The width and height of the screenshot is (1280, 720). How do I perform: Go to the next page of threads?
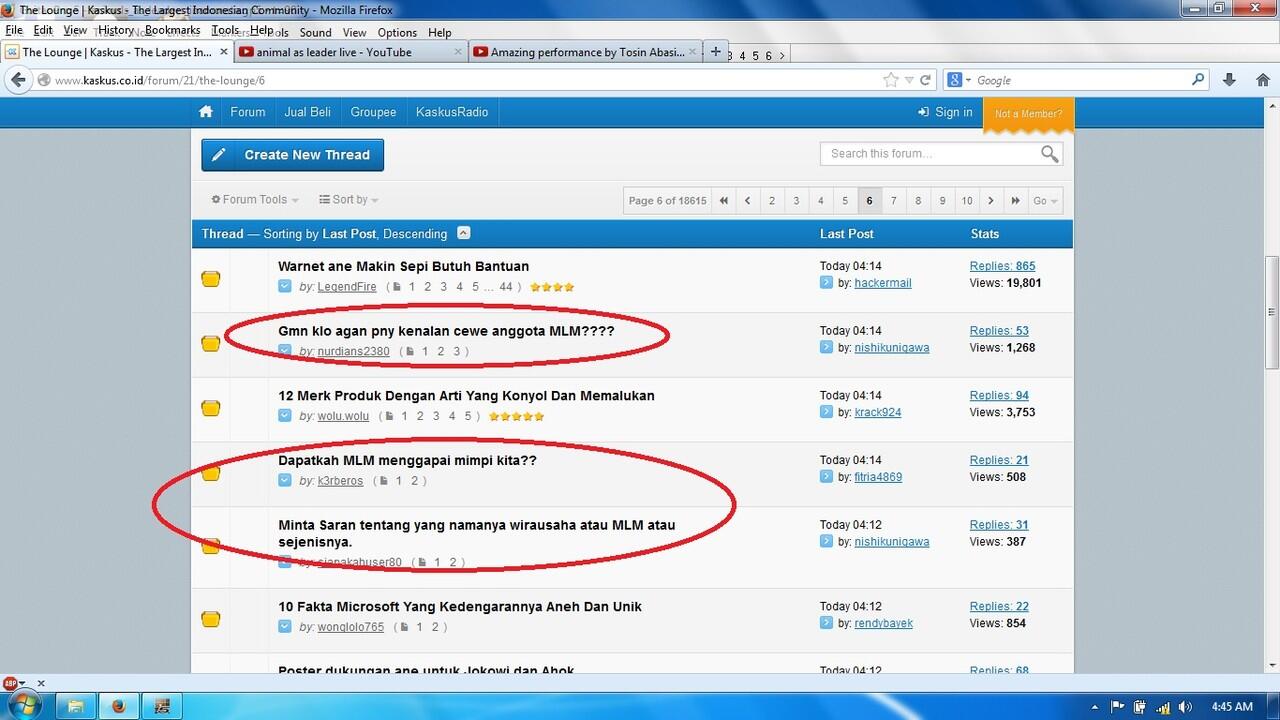pos(991,200)
